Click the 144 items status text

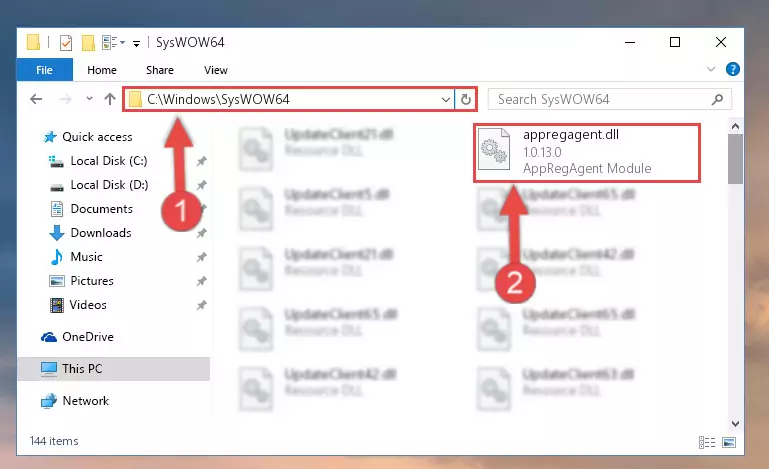(54, 441)
